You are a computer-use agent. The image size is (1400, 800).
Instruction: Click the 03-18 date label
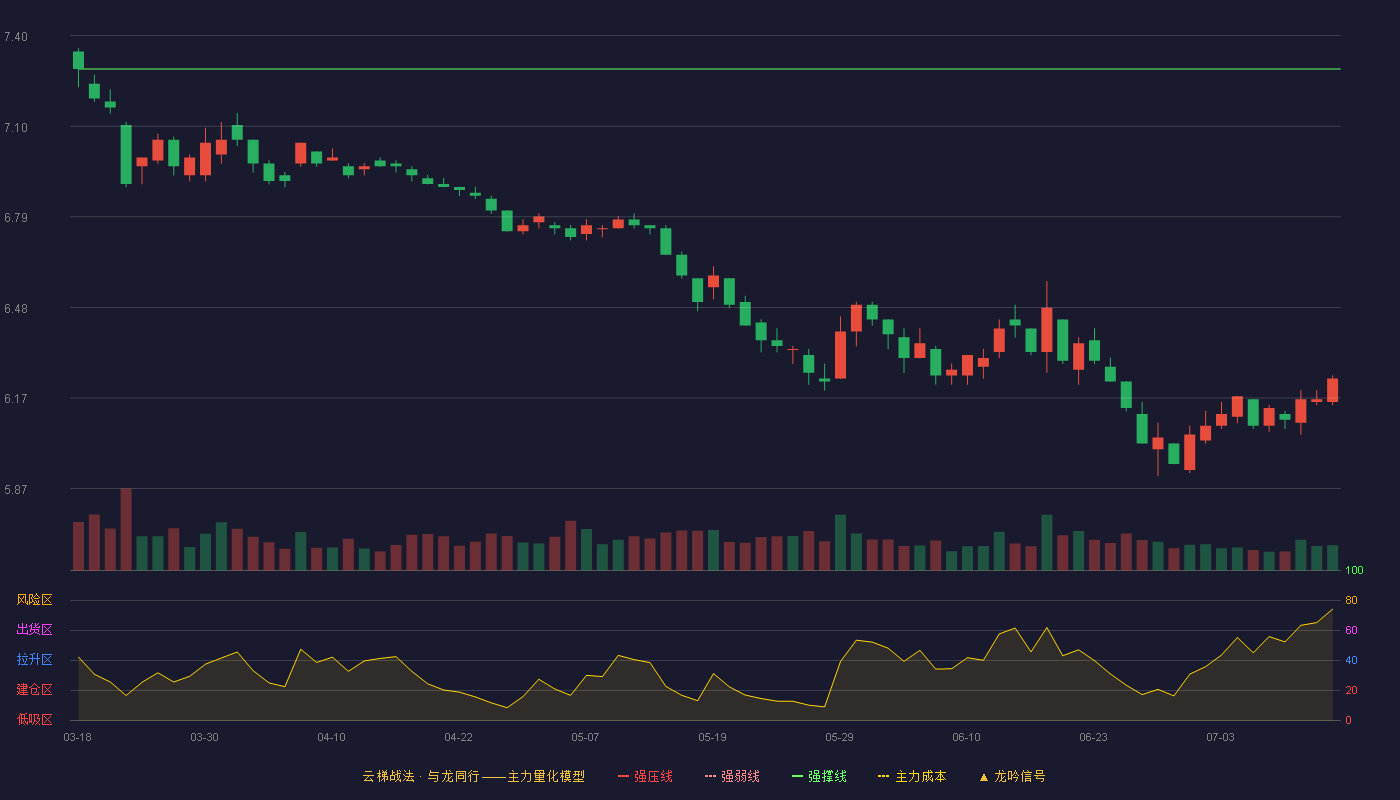pos(78,737)
